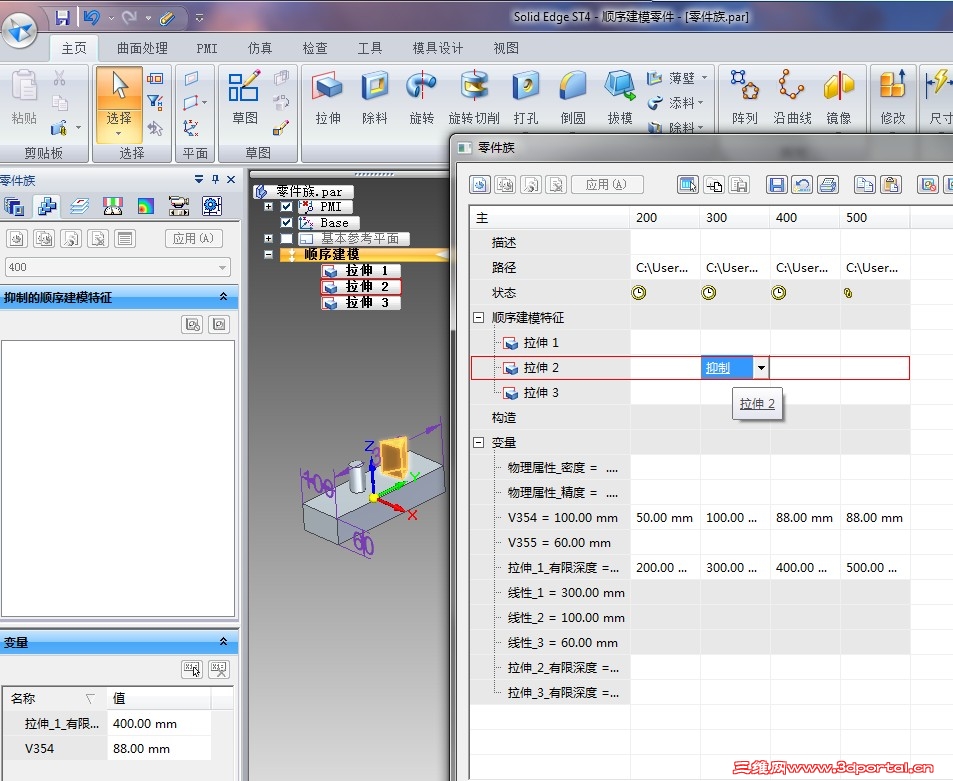Click the copy icon in the 零件族 dialog toolbar
Image resolution: width=953 pixels, height=781 pixels.
(864, 184)
